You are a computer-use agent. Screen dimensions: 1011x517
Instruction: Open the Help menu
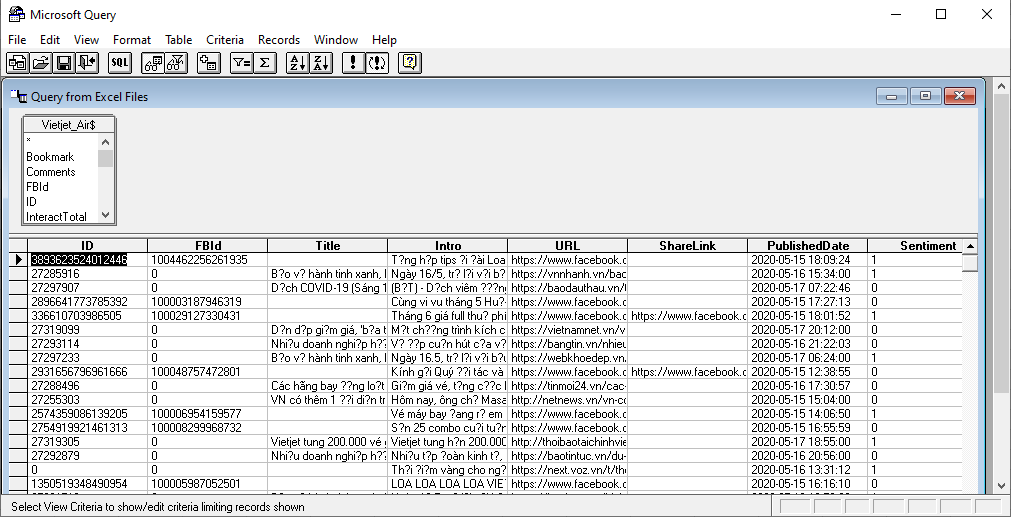click(384, 40)
